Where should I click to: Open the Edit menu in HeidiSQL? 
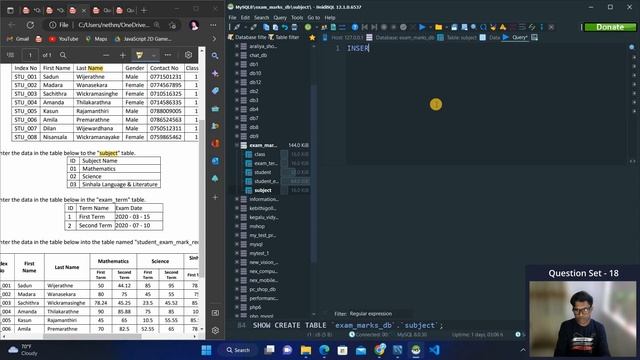click(x=245, y=18)
